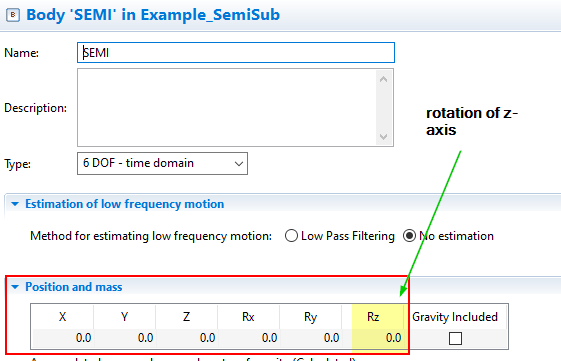Screen dimensions: 561x361
Task: Click the Rz column header
Action: pos(373,317)
